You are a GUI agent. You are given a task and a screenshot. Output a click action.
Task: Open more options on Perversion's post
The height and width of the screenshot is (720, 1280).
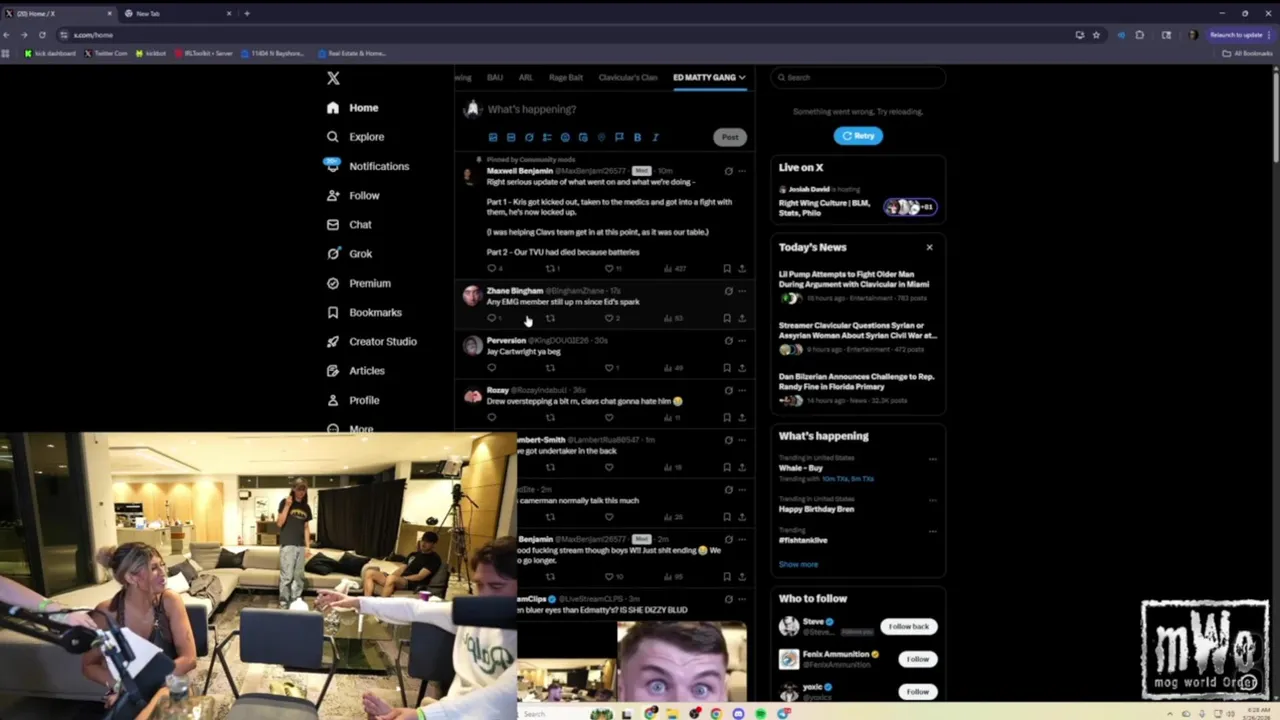(742, 341)
